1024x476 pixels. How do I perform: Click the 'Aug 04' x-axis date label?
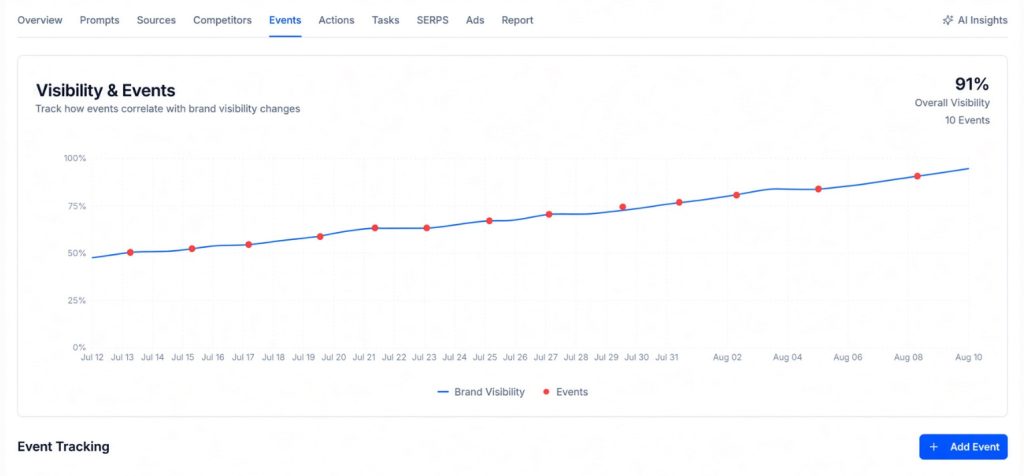tap(788, 357)
